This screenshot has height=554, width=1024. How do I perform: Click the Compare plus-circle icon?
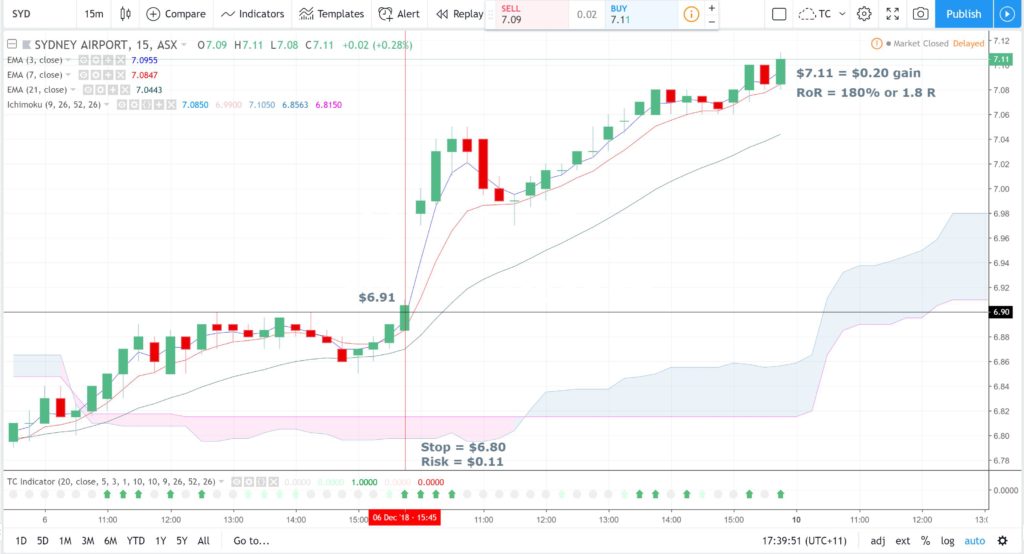[153, 14]
